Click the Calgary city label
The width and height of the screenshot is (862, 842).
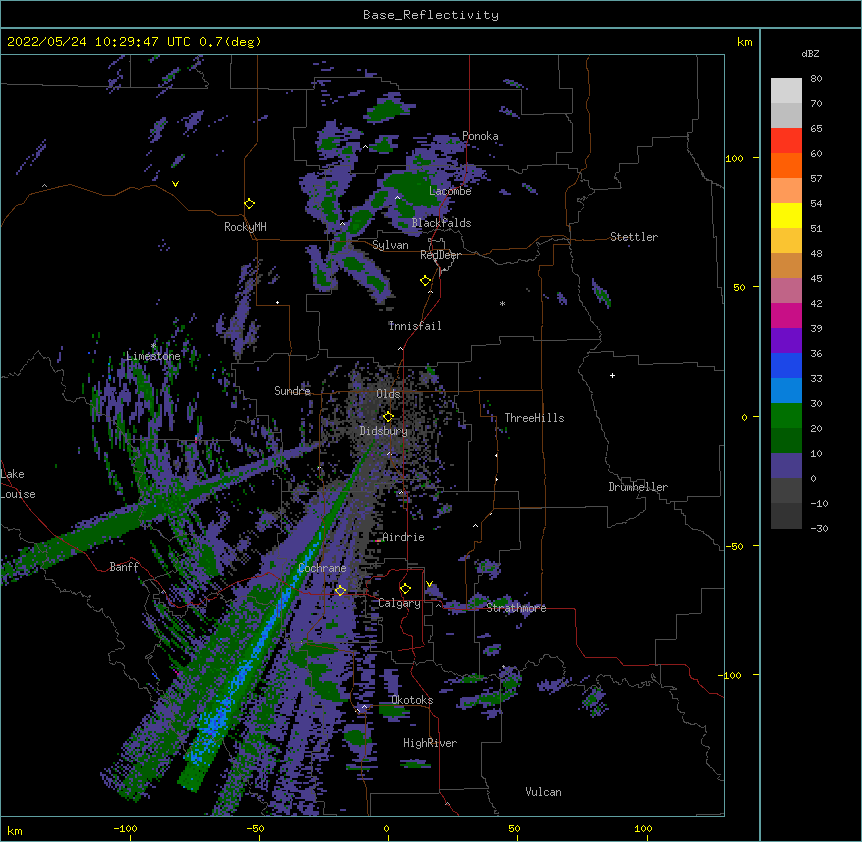[399, 603]
